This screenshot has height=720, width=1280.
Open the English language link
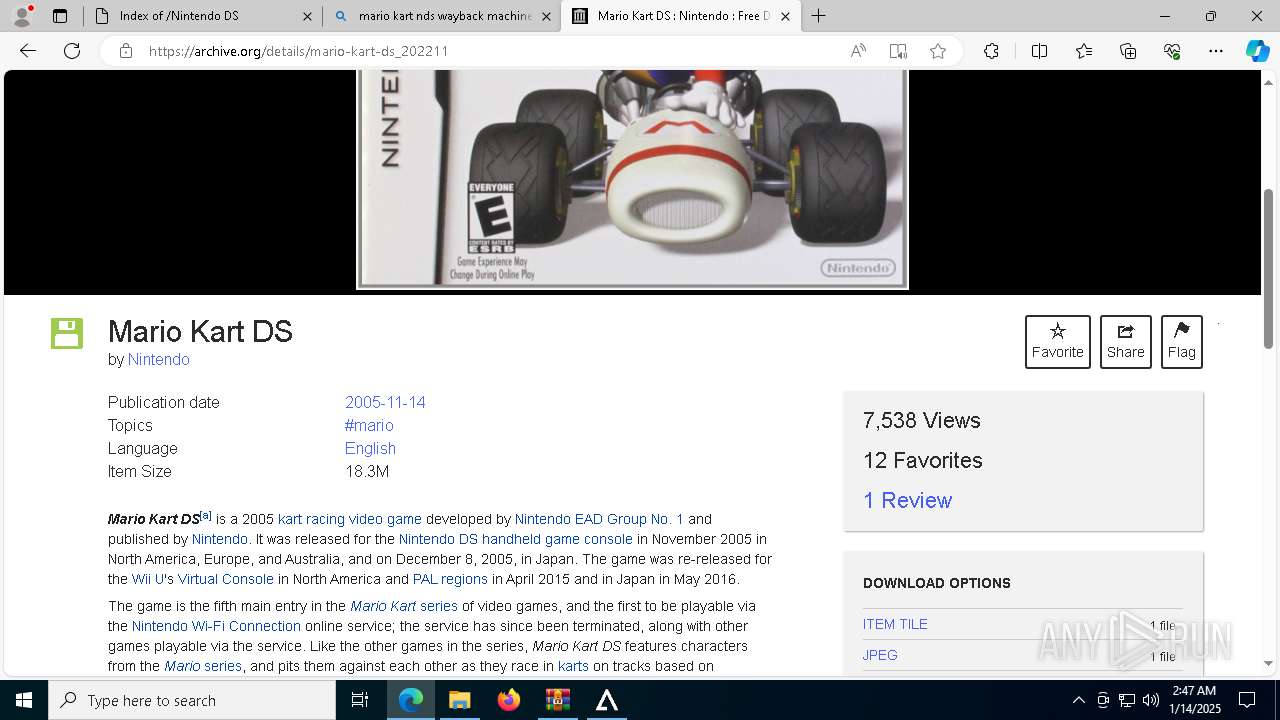pos(370,448)
